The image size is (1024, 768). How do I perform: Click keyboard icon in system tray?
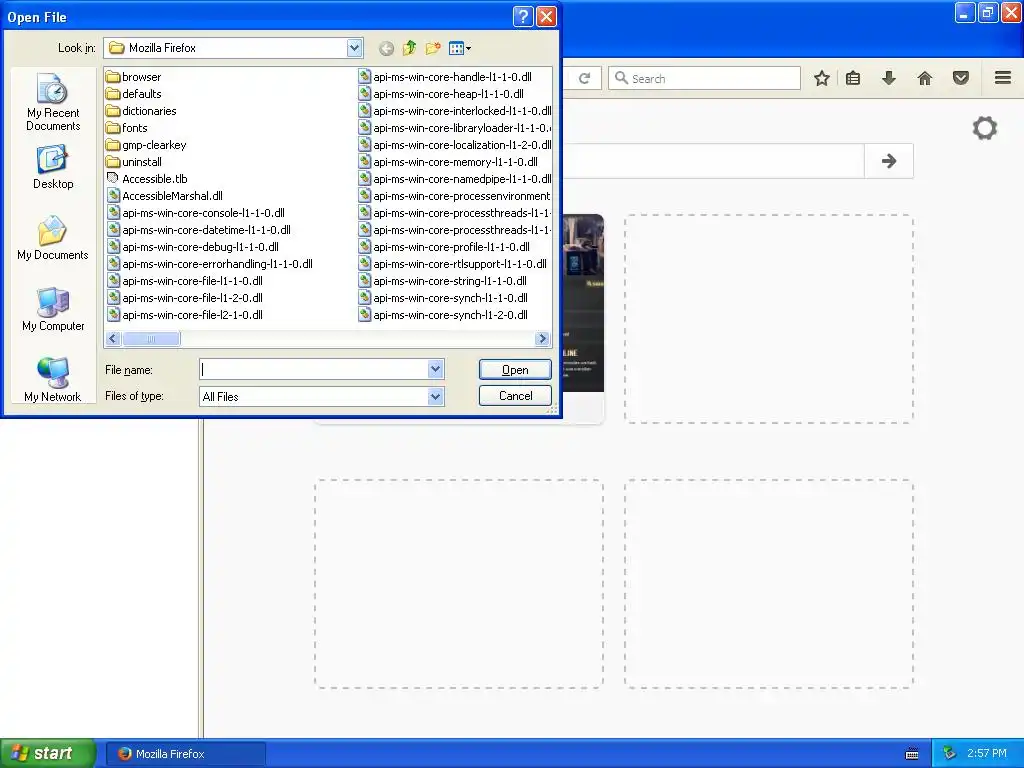[x=912, y=754]
